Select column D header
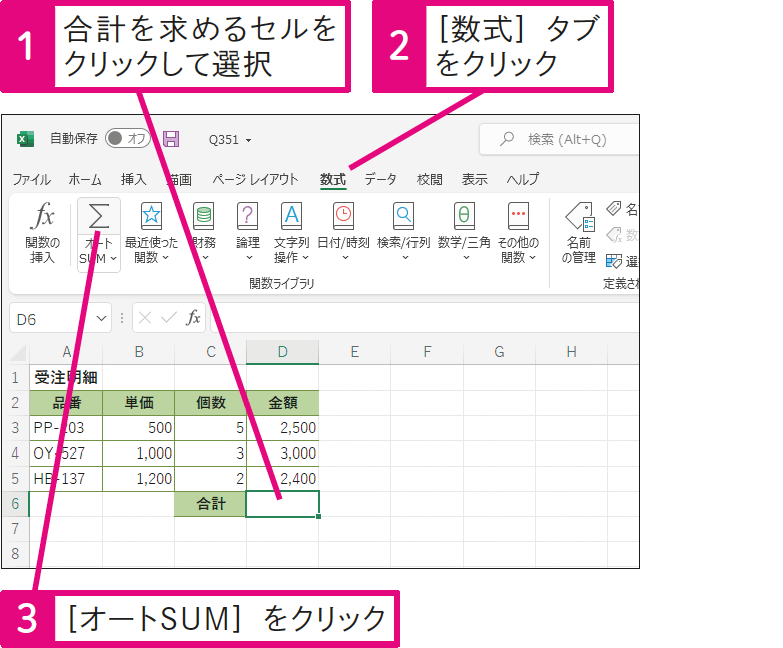783x648 pixels. [283, 352]
